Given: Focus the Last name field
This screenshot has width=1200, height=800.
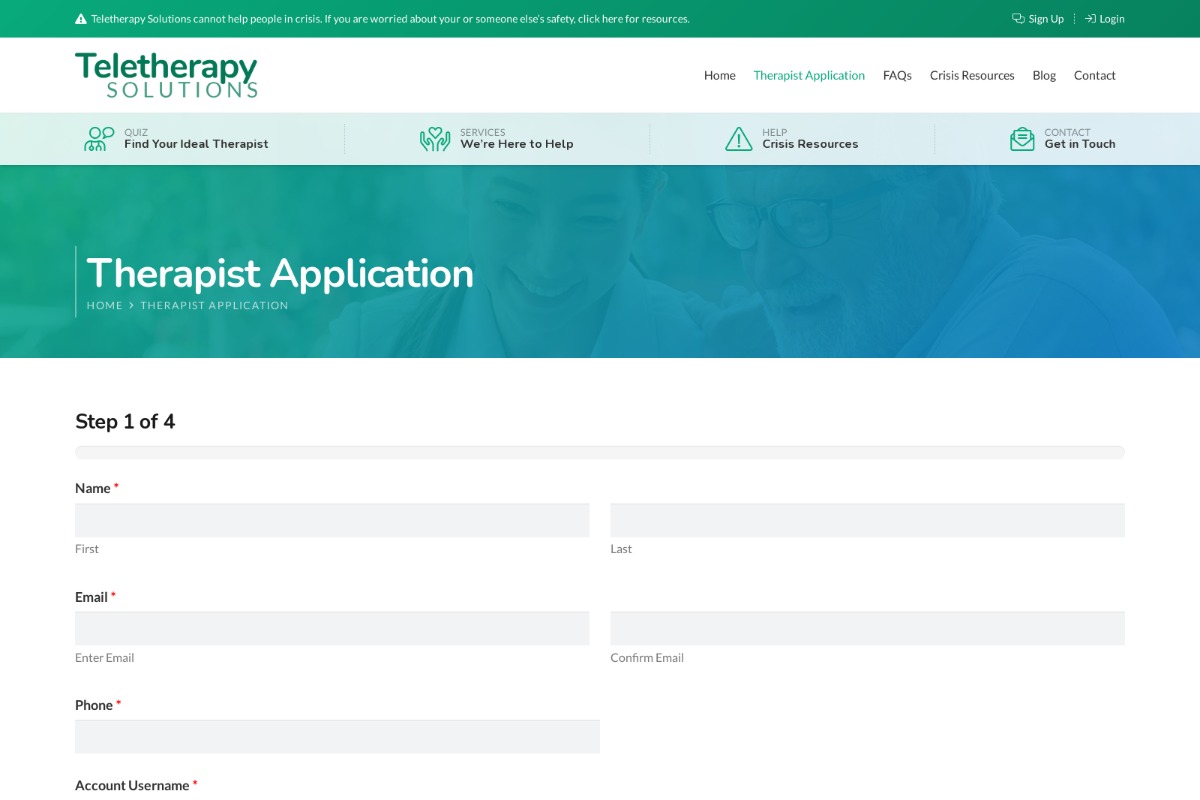Looking at the screenshot, I should (868, 520).
